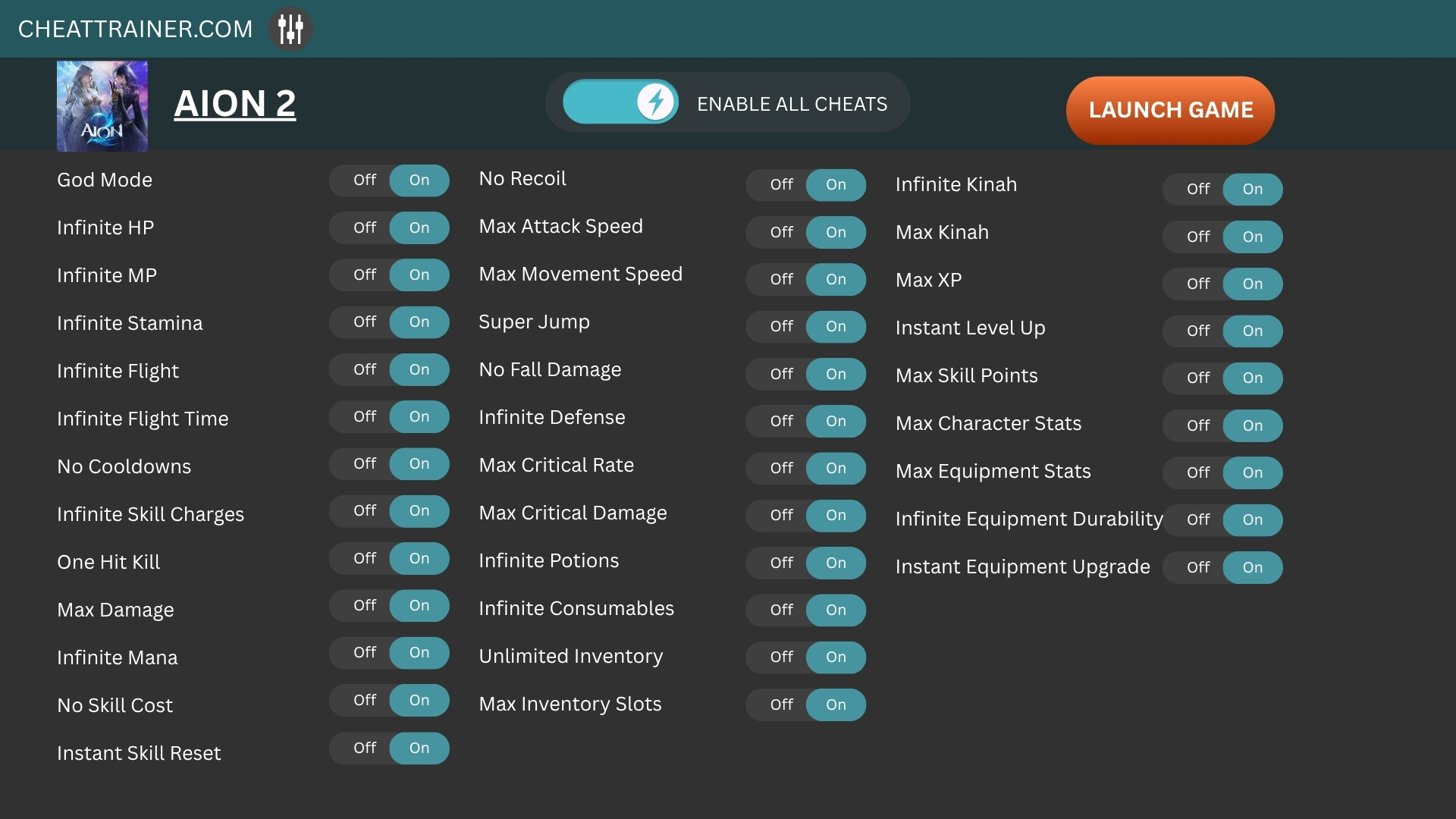This screenshot has height=819, width=1456.
Task: Set No Skill Cost to Off
Action: tap(365, 700)
